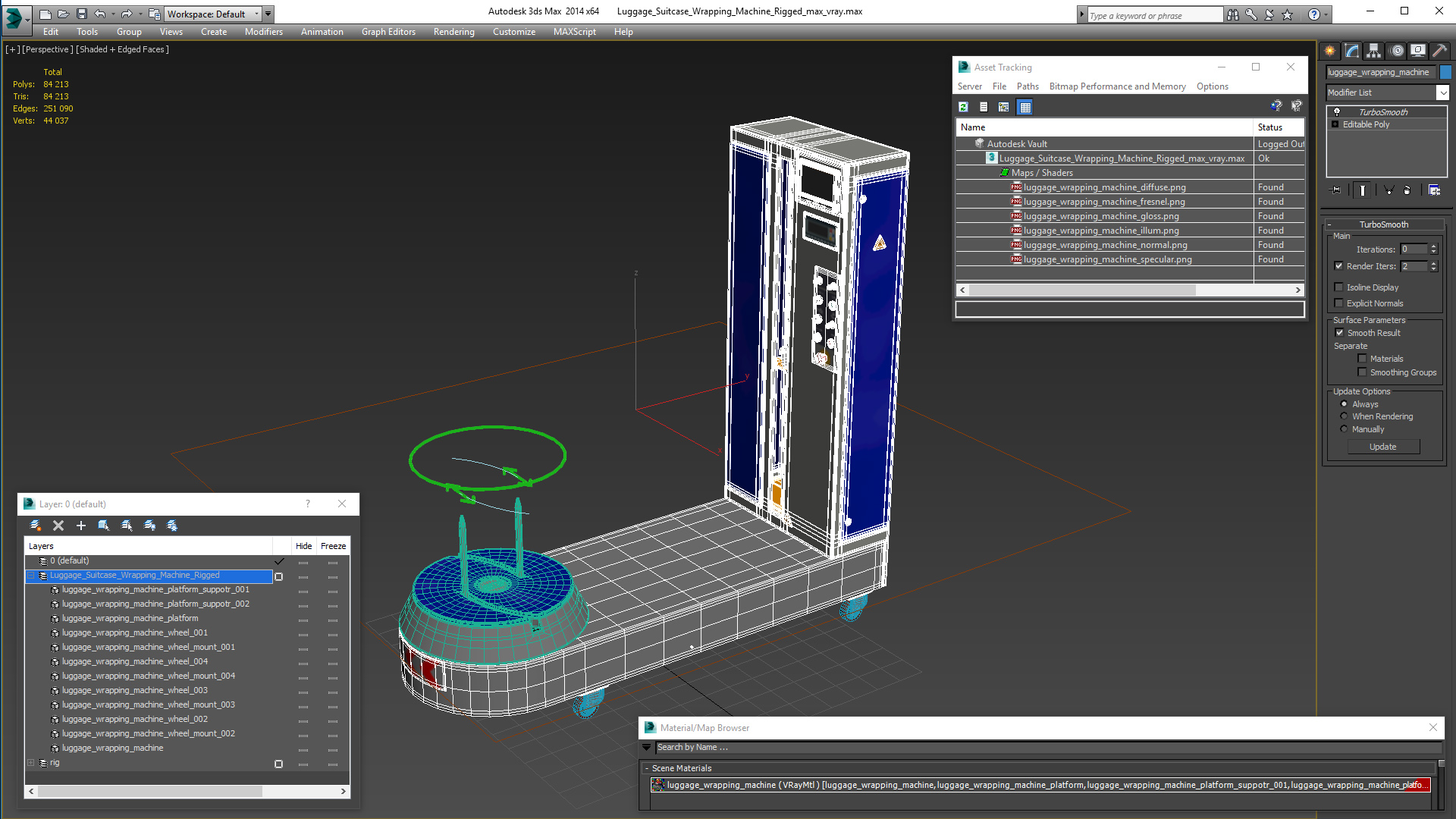Screen dimensions: 1456x819
Task: Expand the rig layer in layers panel
Action: tap(30, 762)
